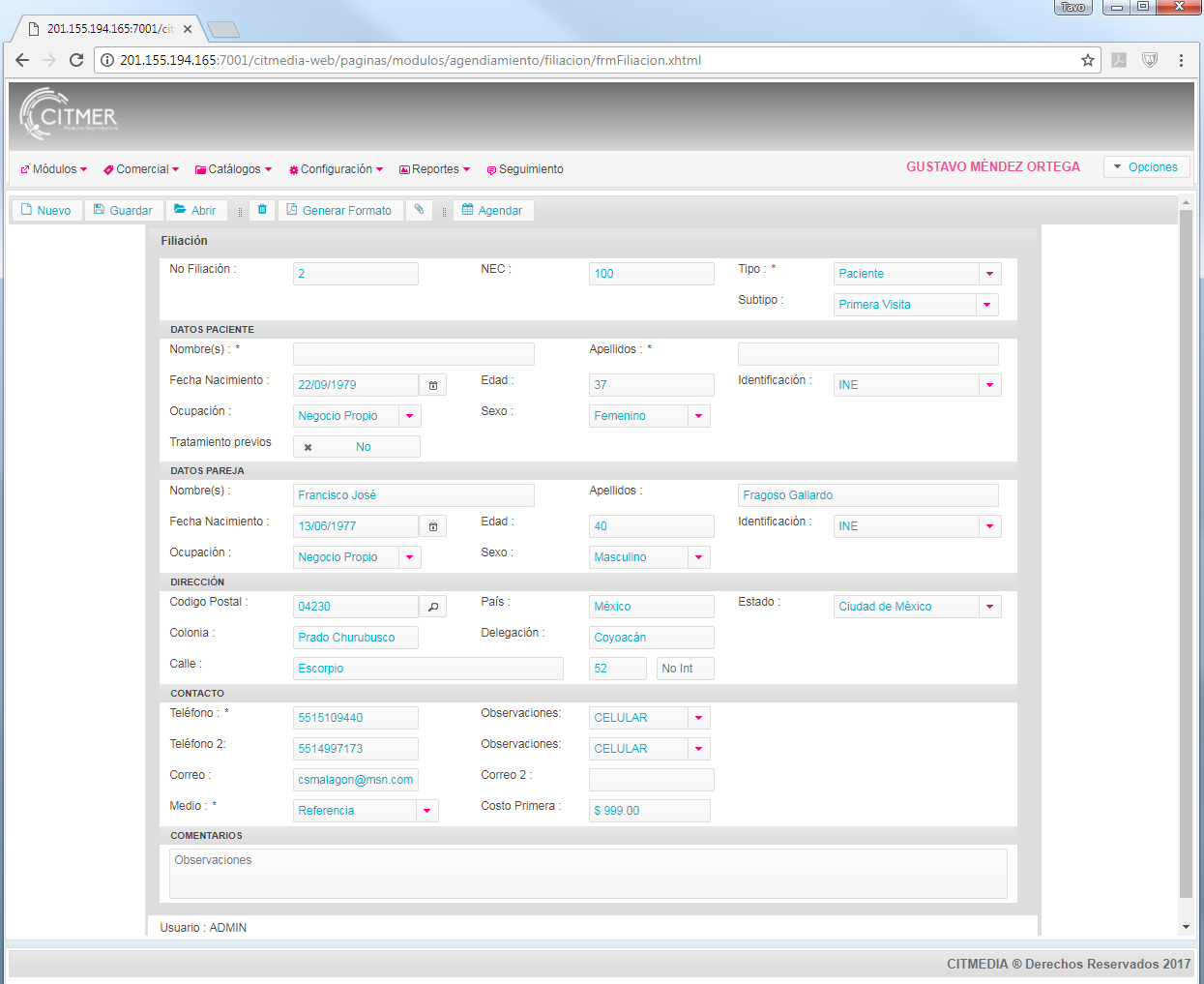This screenshot has width=1204, height=984.
Task: Open the Sexo dropdown showing Masculino
Action: point(698,557)
